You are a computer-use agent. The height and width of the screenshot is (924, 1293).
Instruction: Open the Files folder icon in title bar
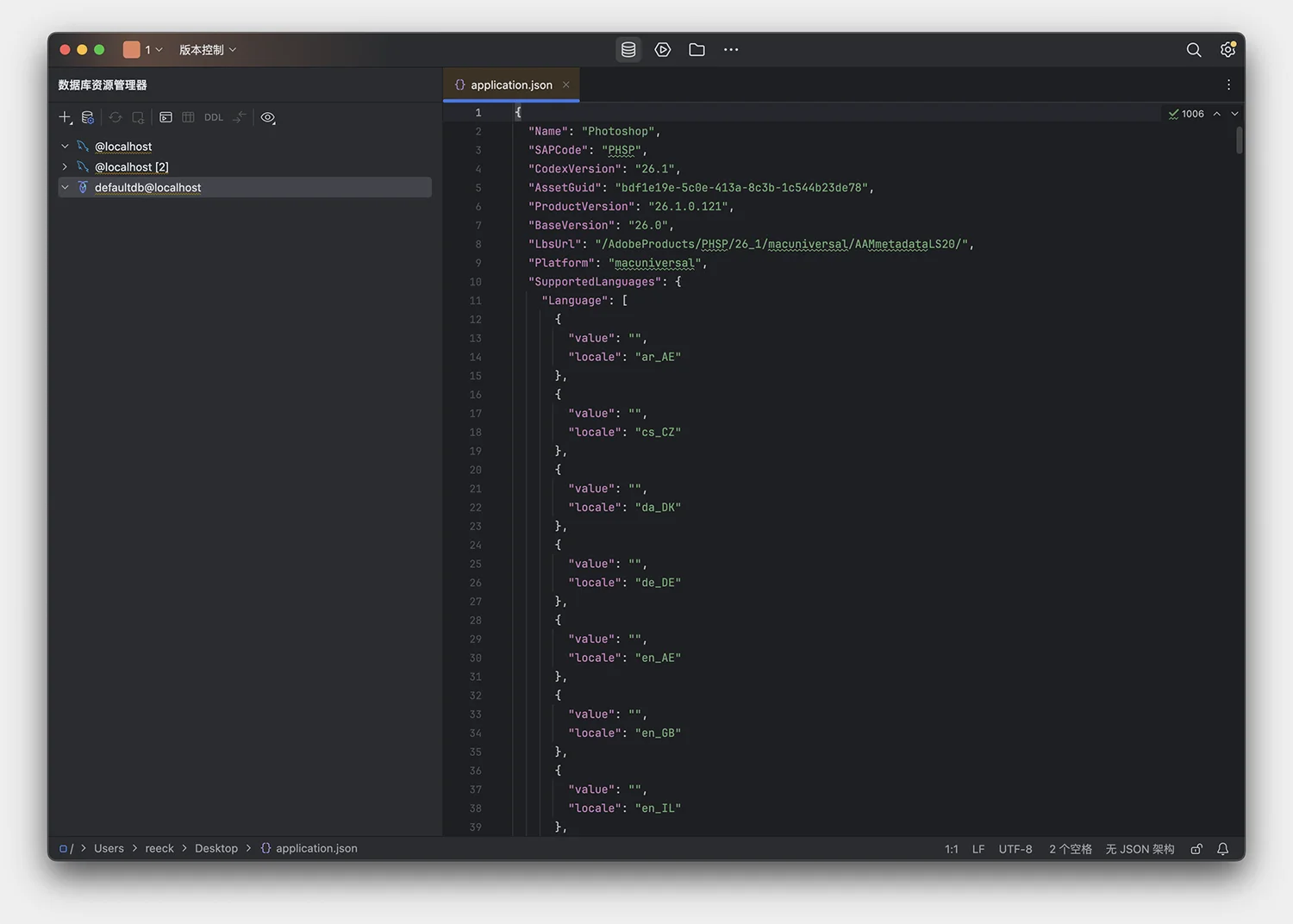(696, 50)
